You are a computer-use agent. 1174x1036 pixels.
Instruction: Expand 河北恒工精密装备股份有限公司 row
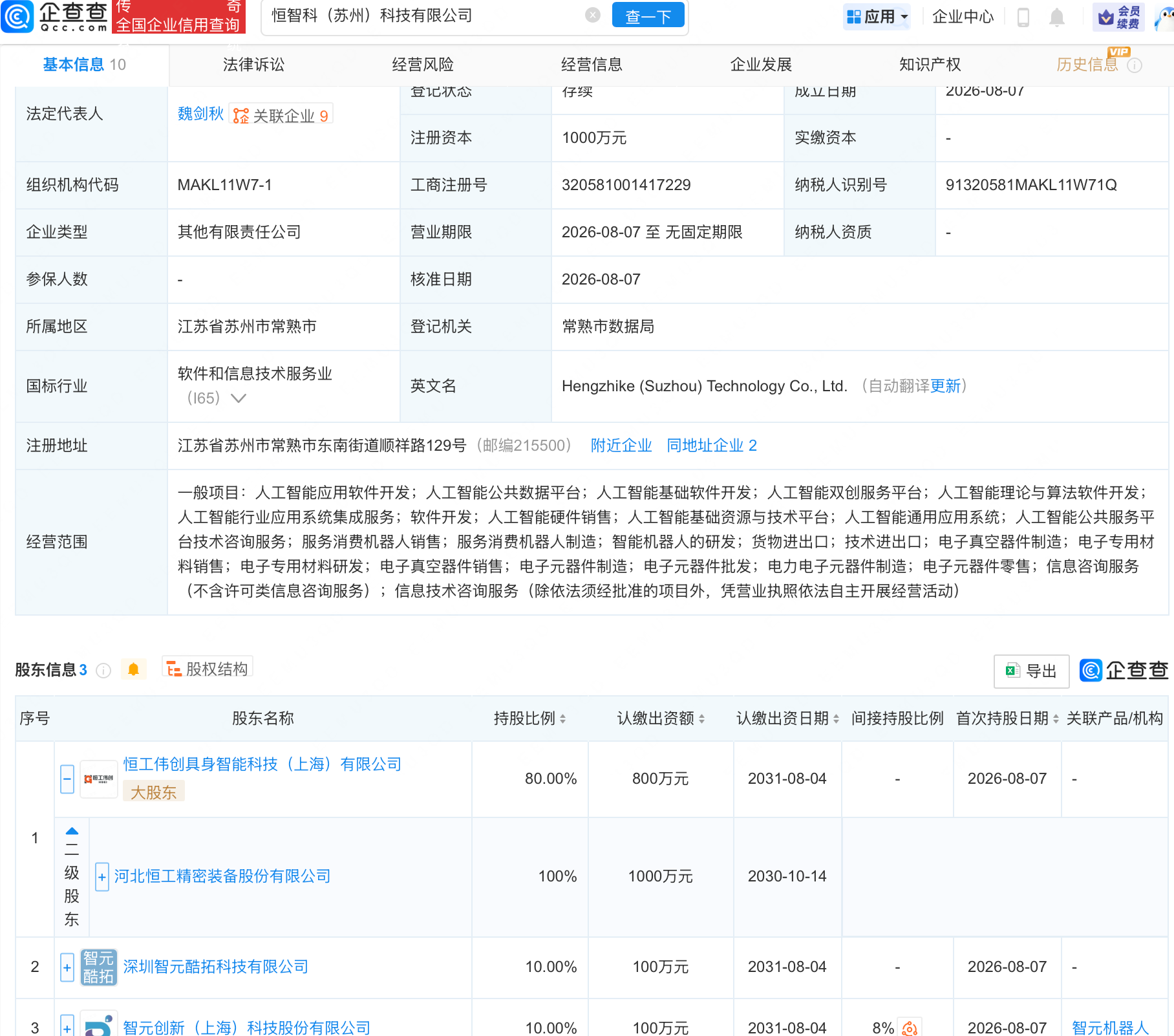point(102,877)
